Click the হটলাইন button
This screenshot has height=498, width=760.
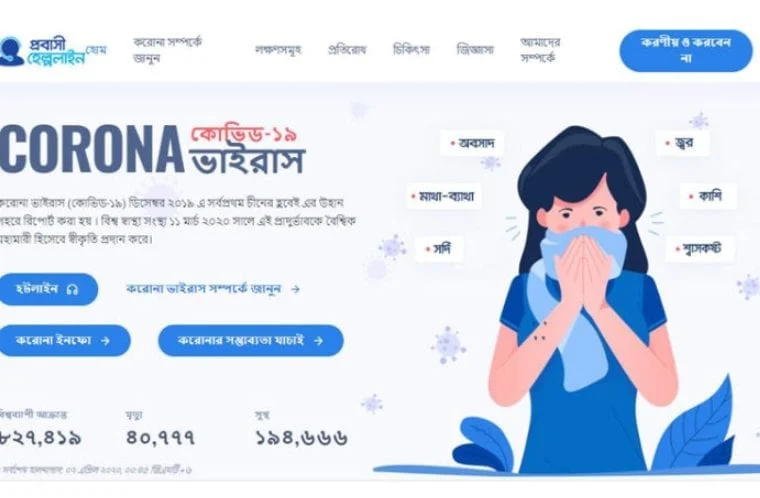48,289
